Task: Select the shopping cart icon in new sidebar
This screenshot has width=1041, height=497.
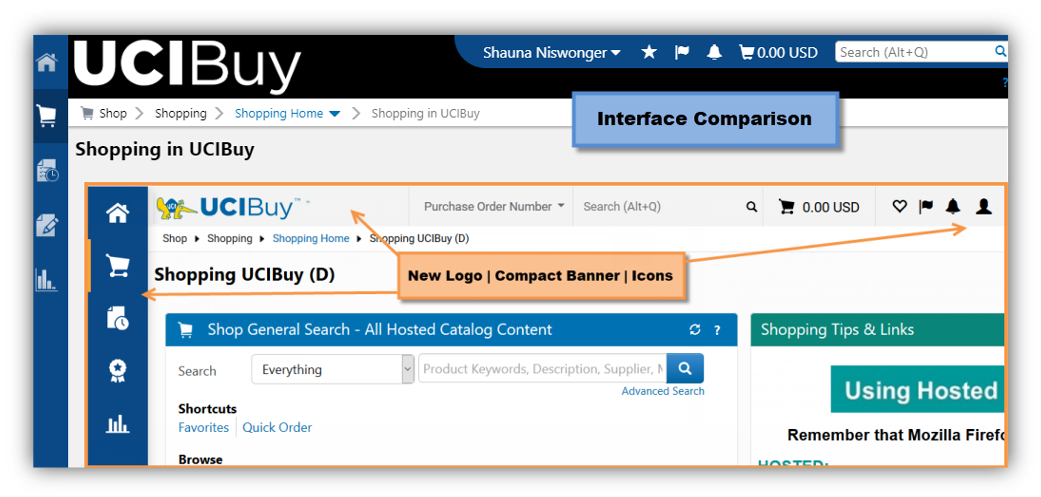Action: coord(118,266)
